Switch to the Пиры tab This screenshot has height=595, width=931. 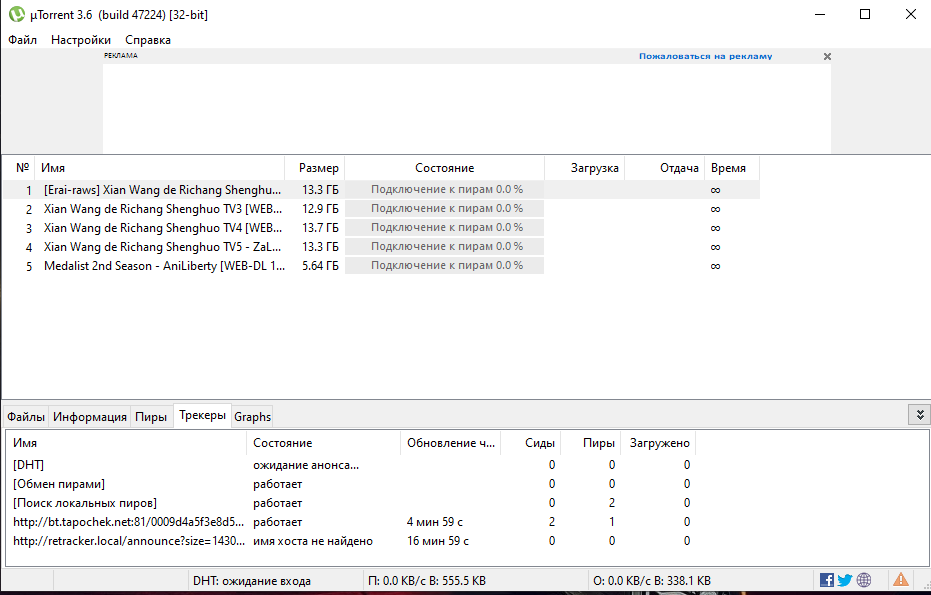tap(151, 417)
